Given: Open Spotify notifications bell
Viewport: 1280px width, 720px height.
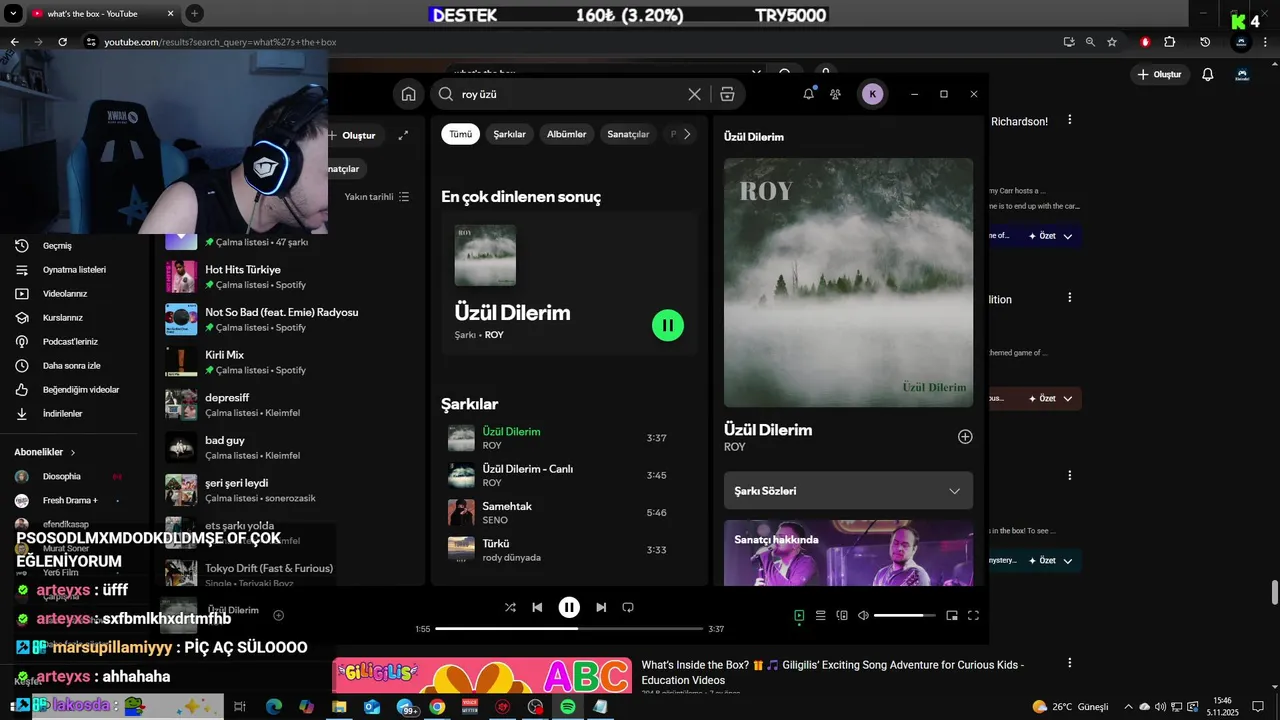Looking at the screenshot, I should (x=808, y=94).
